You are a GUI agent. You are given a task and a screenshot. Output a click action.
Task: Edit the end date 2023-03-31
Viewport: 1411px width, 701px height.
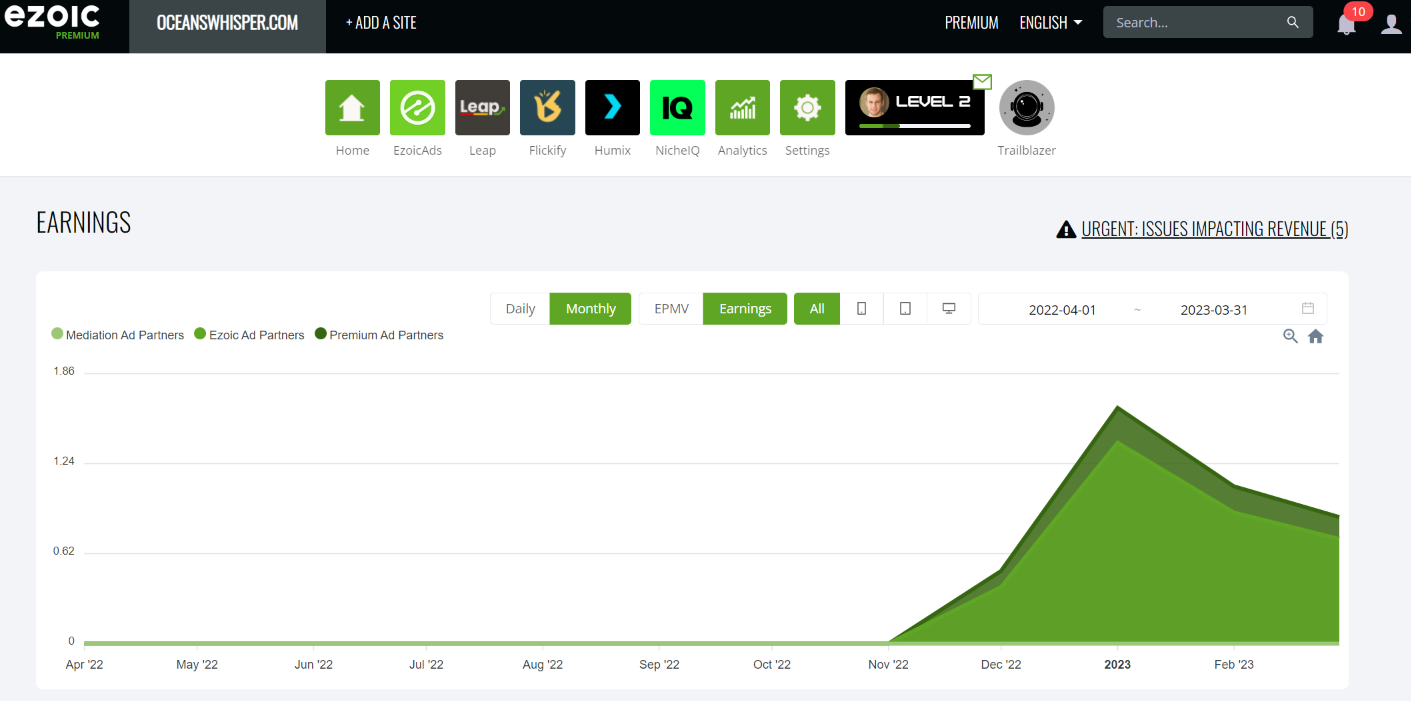(x=1214, y=310)
